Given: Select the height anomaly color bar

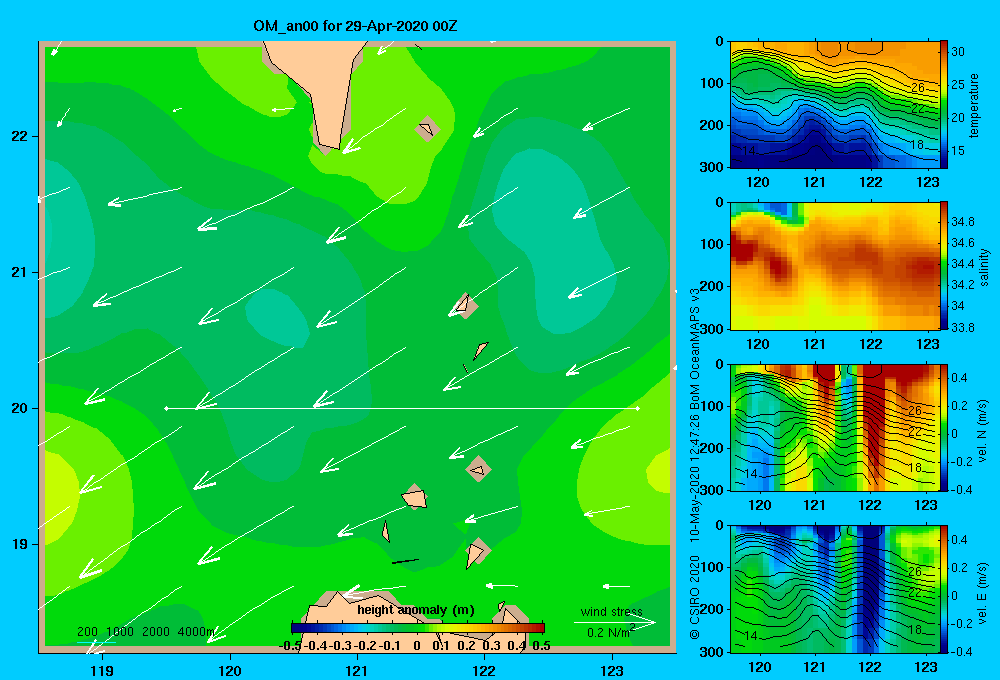Looking at the screenshot, I should 418,628.
